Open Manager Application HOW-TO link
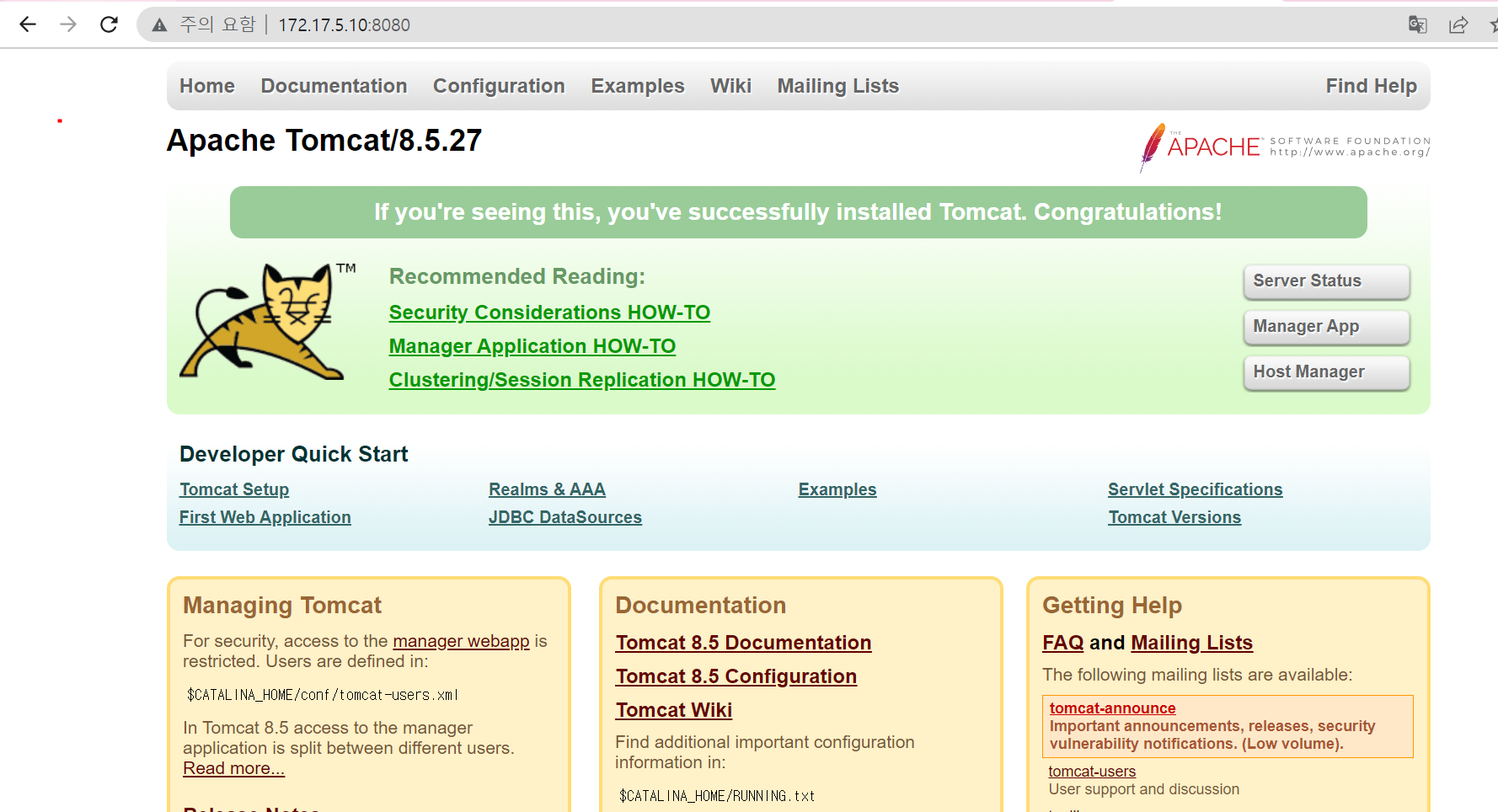This screenshot has width=1498, height=812. (x=532, y=346)
